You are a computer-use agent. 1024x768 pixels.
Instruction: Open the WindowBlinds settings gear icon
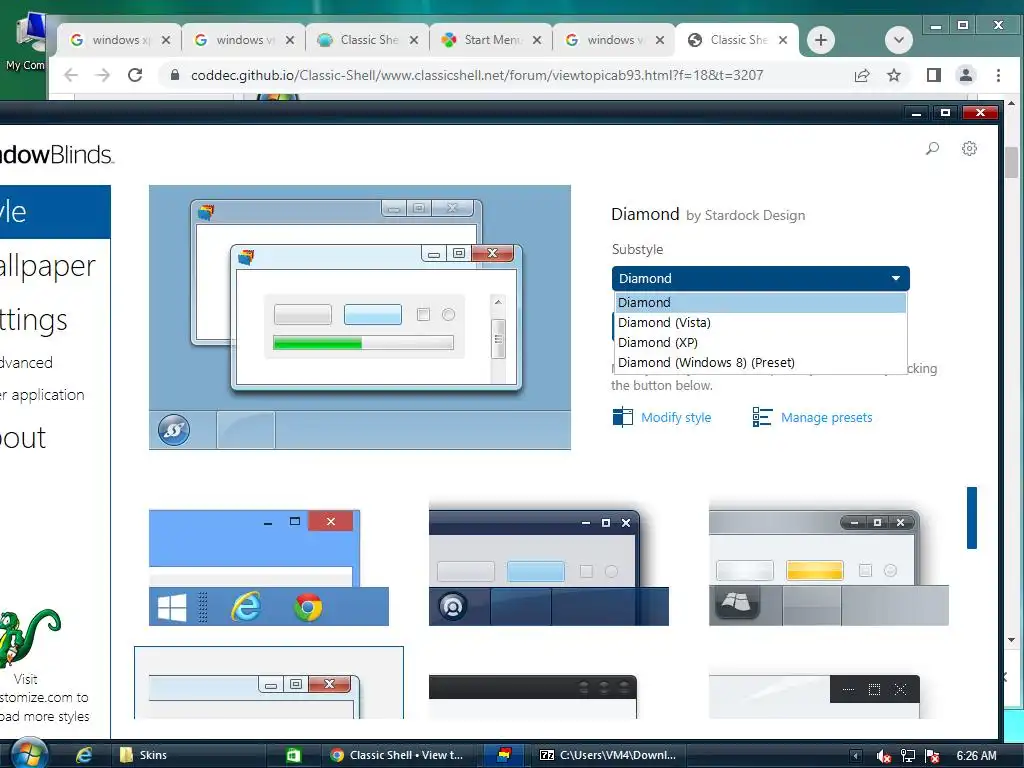(x=969, y=148)
